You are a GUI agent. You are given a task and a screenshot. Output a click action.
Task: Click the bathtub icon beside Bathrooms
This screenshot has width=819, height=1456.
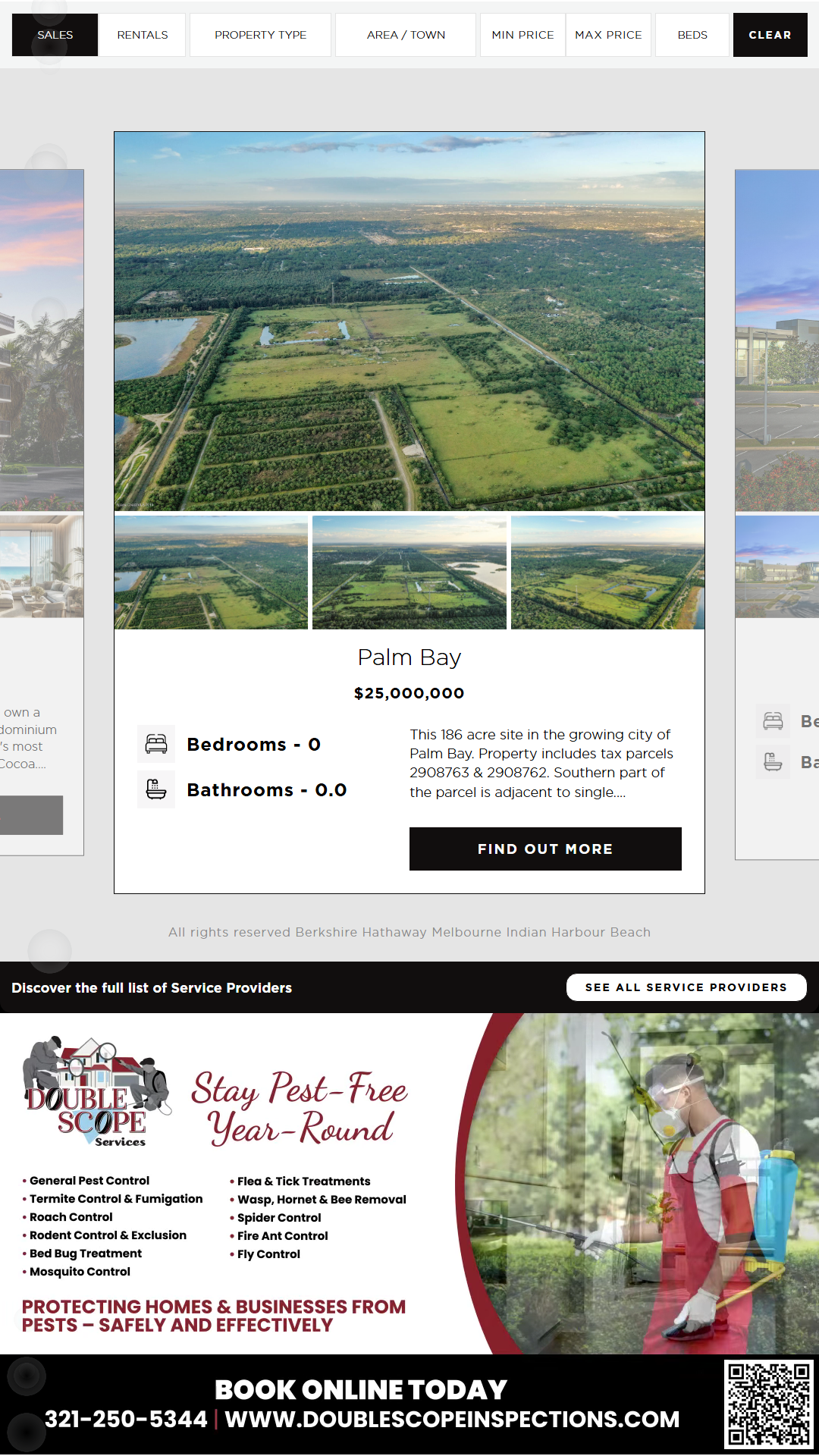pyautogui.click(x=156, y=789)
